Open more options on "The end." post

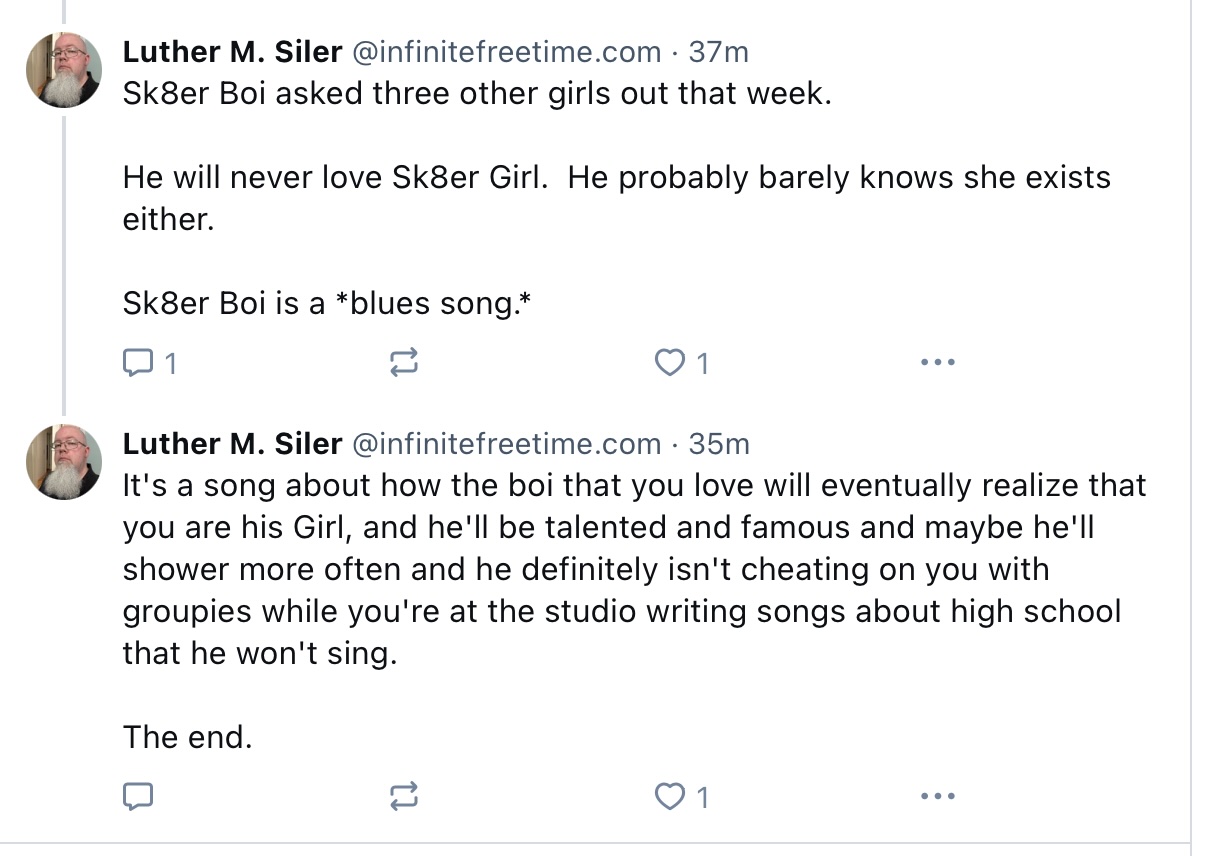[x=937, y=796]
